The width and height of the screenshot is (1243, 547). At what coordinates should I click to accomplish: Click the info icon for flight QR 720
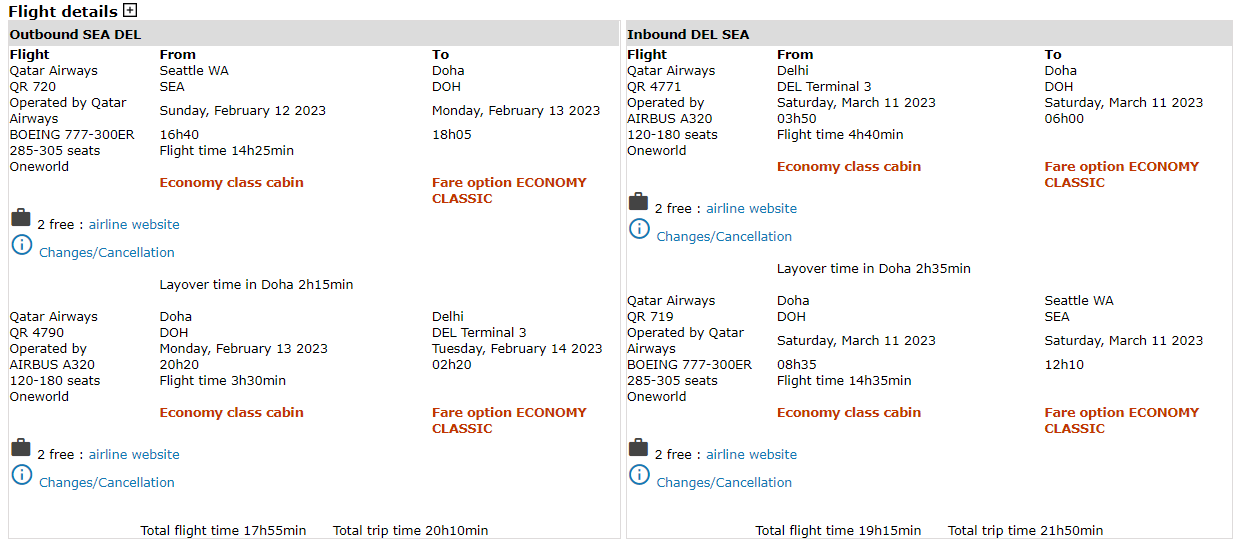(22, 245)
